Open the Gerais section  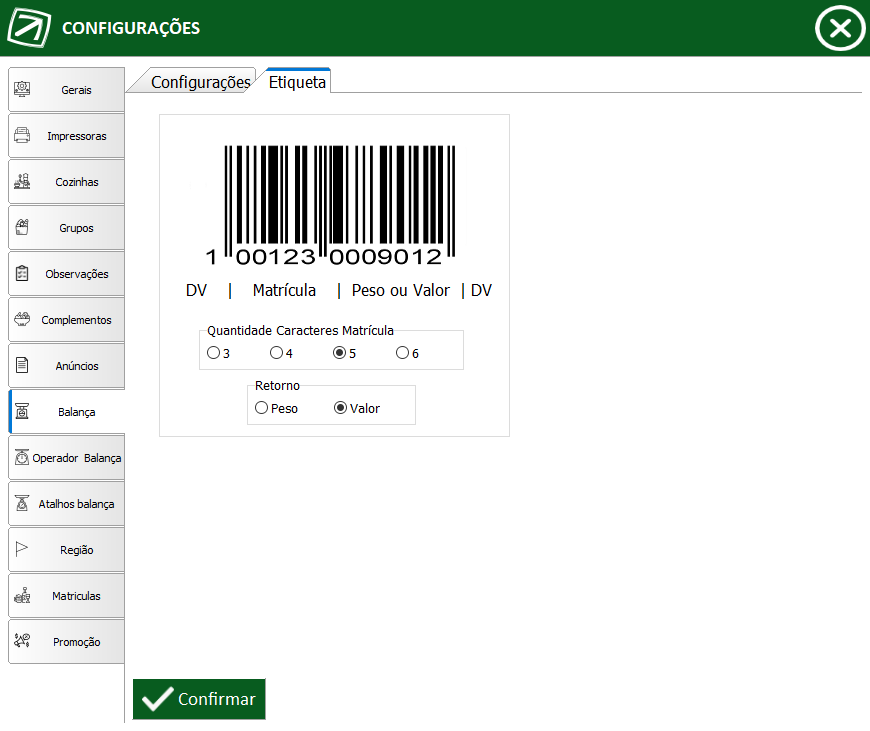coord(67,89)
